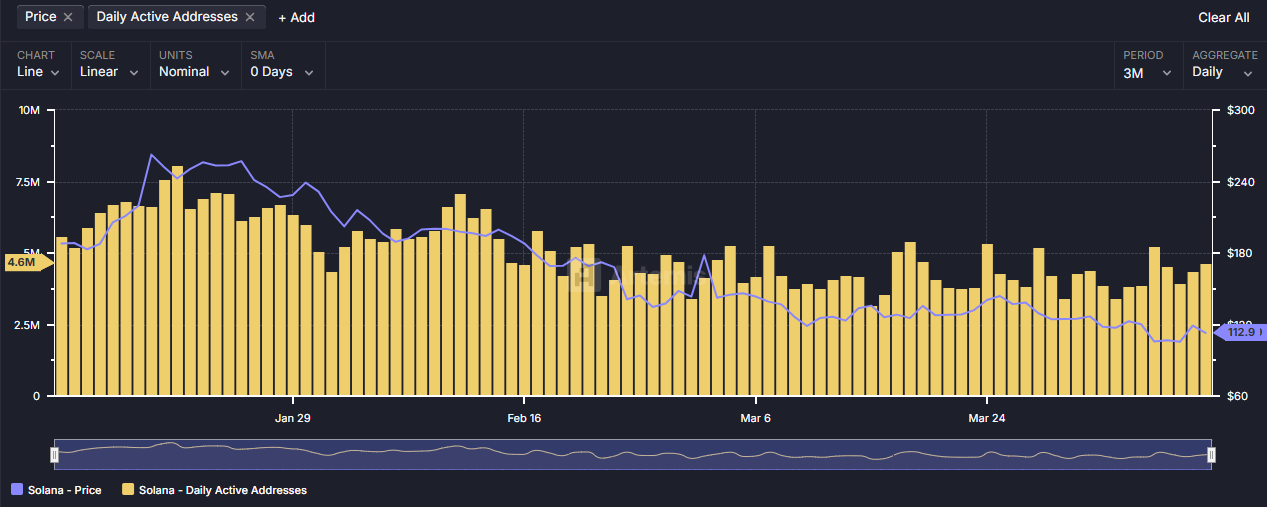Click the $180 right axis label
Screen dimensions: 1267x507
click(x=1241, y=253)
